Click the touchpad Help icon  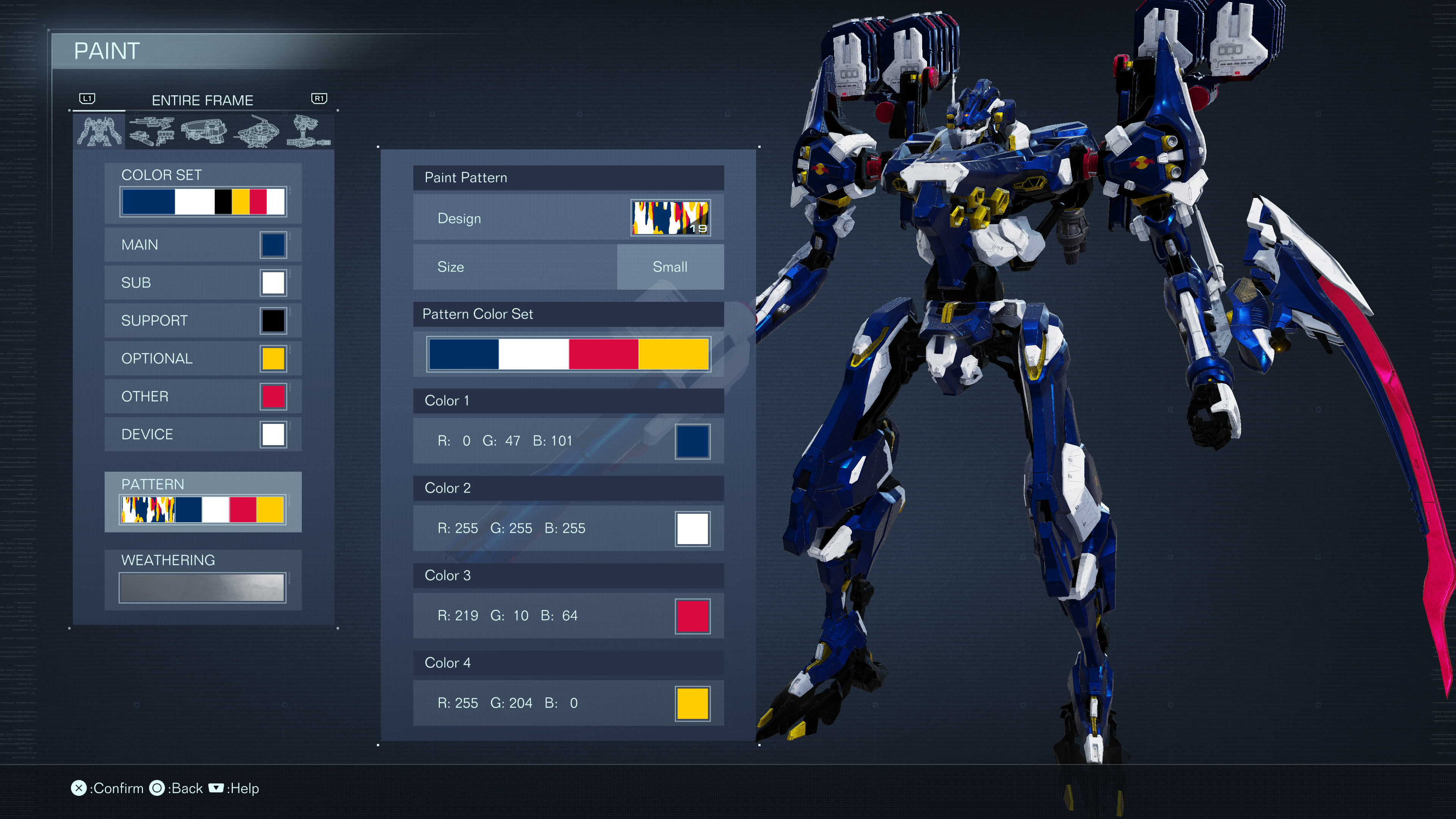coord(216,788)
